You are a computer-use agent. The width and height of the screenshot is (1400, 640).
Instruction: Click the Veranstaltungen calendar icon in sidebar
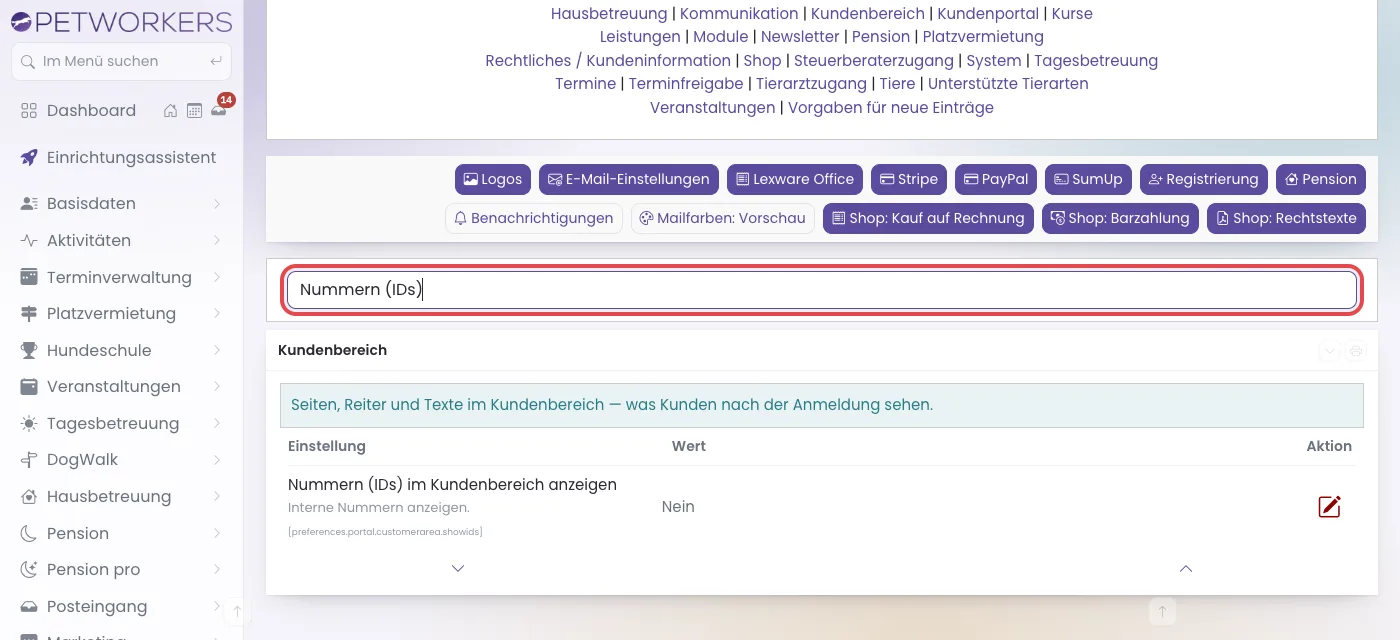(x=29, y=387)
